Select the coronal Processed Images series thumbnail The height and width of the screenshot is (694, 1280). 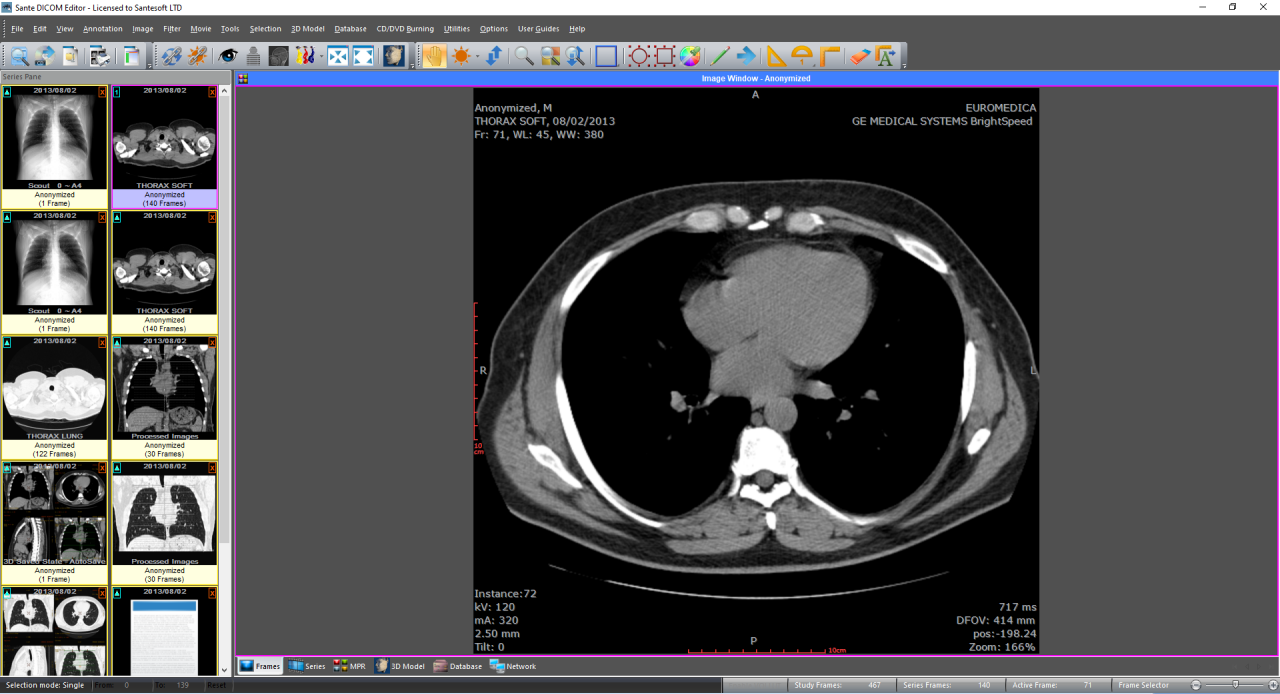164,388
